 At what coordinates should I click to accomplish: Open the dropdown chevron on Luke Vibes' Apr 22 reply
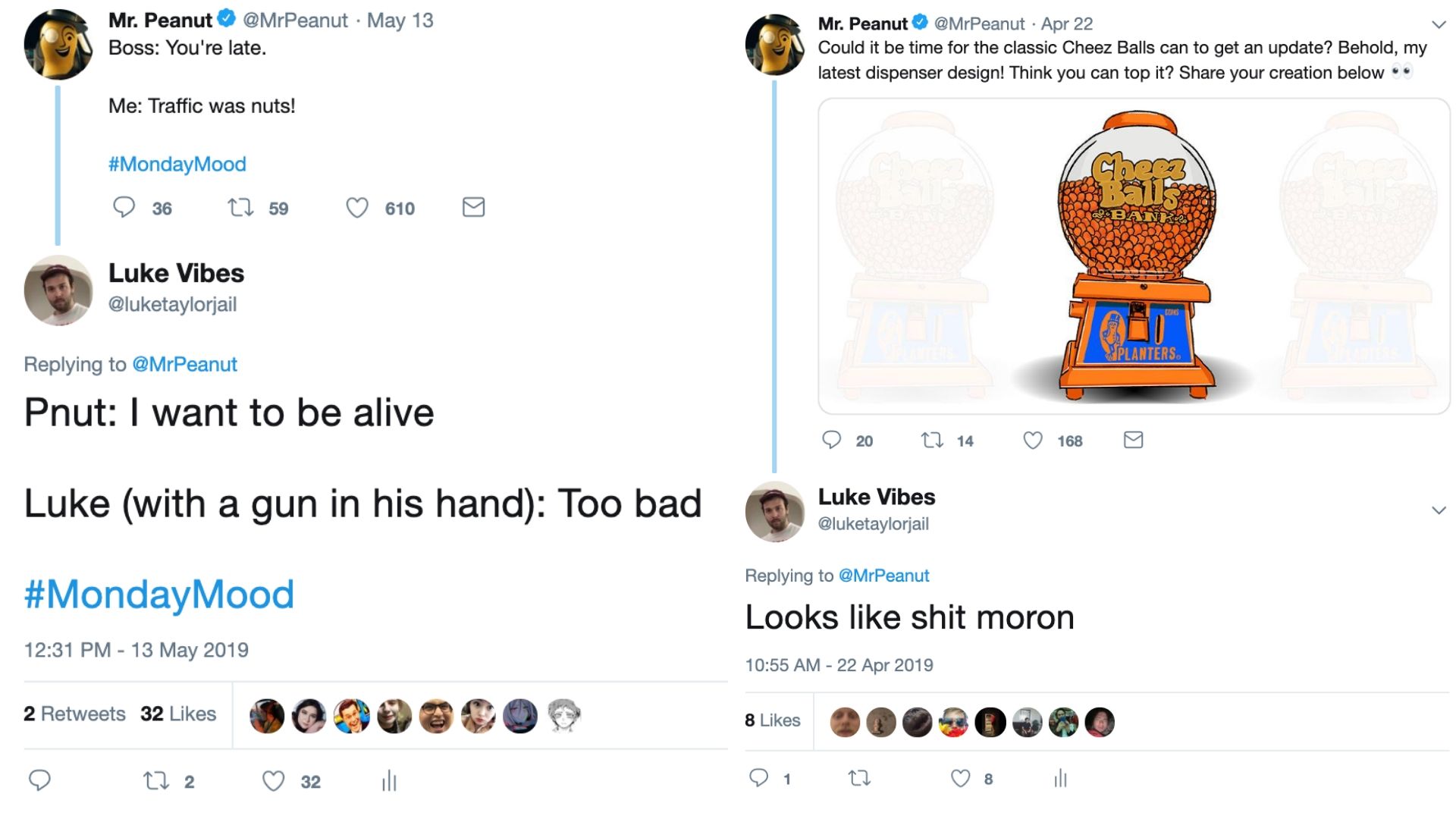[x=1438, y=510]
